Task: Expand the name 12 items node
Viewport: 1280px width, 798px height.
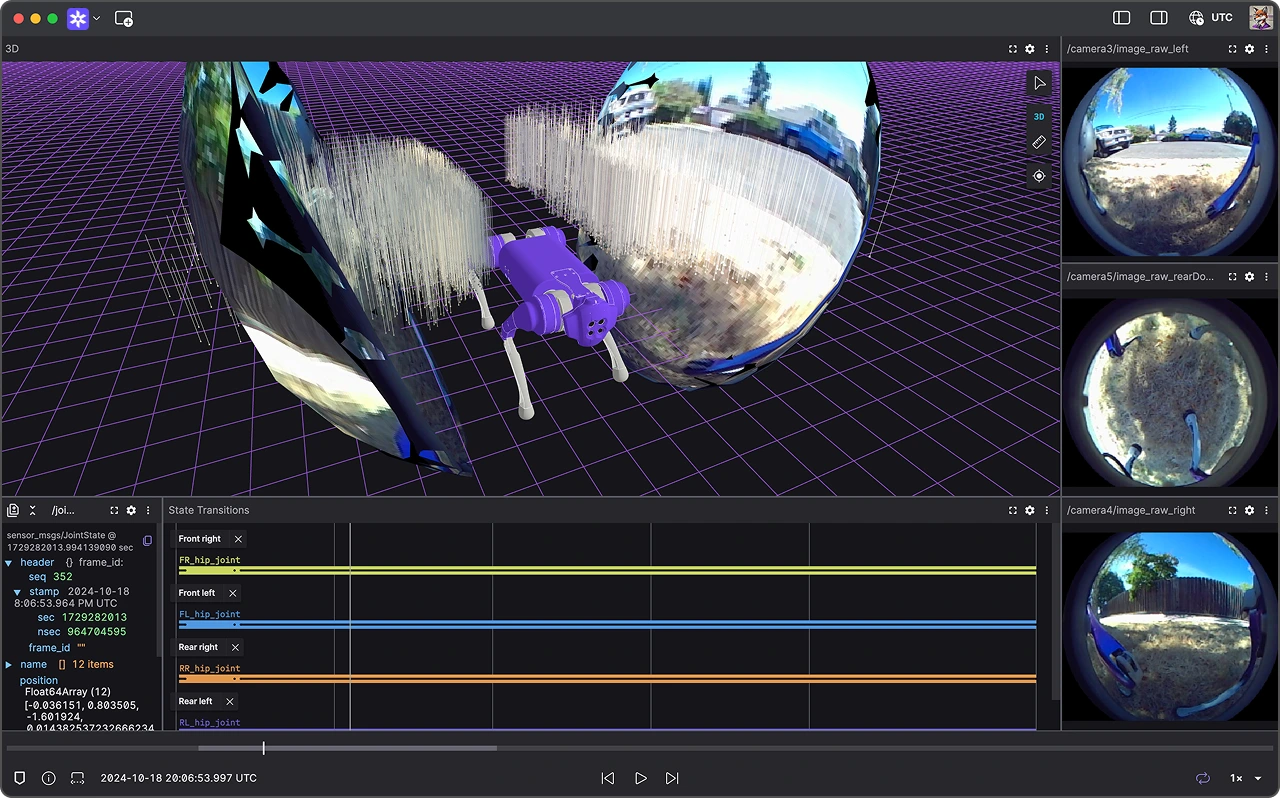Action: click(x=9, y=664)
